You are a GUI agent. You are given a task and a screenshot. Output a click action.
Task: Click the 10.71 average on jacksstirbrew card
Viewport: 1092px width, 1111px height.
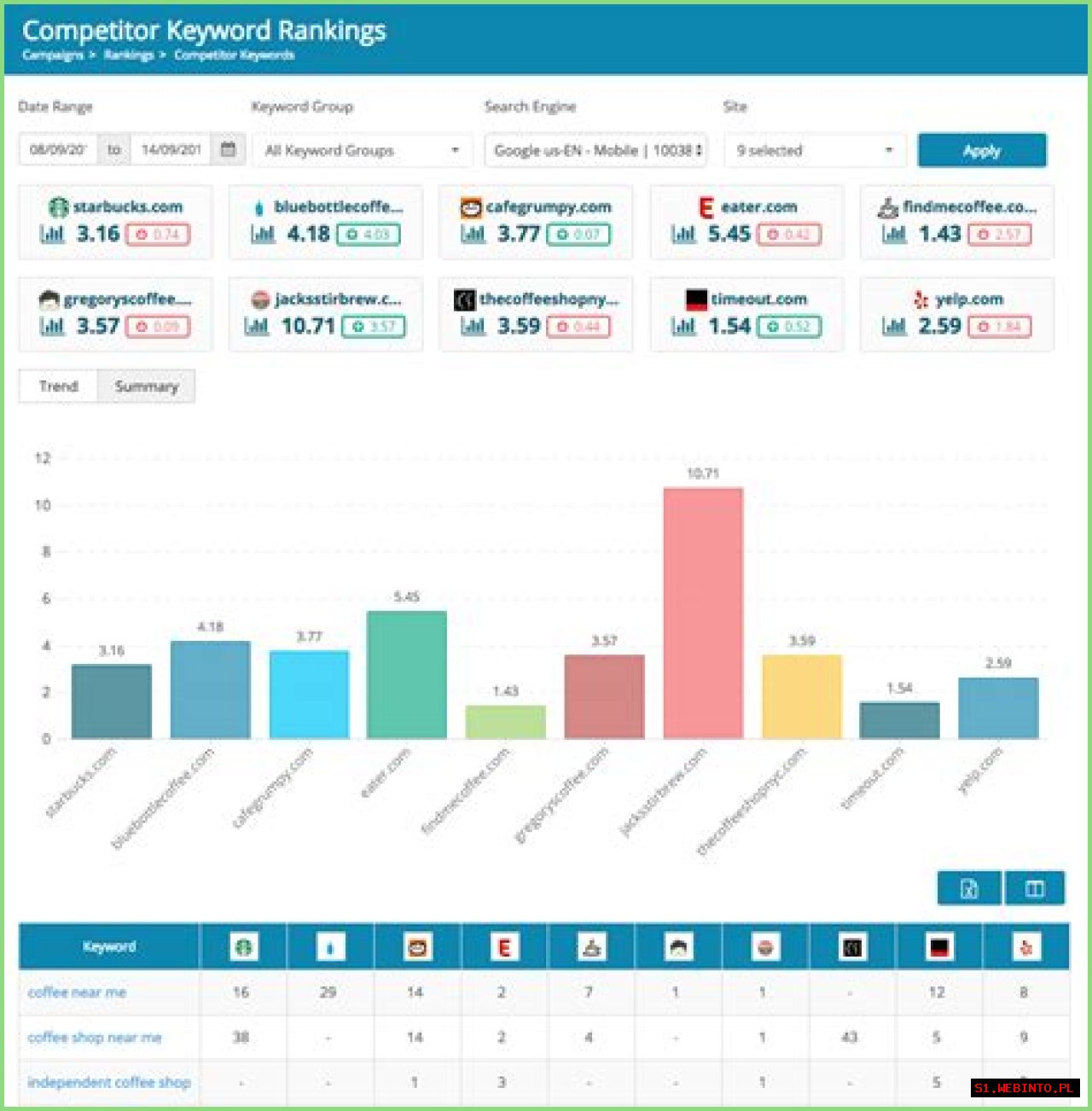(308, 326)
